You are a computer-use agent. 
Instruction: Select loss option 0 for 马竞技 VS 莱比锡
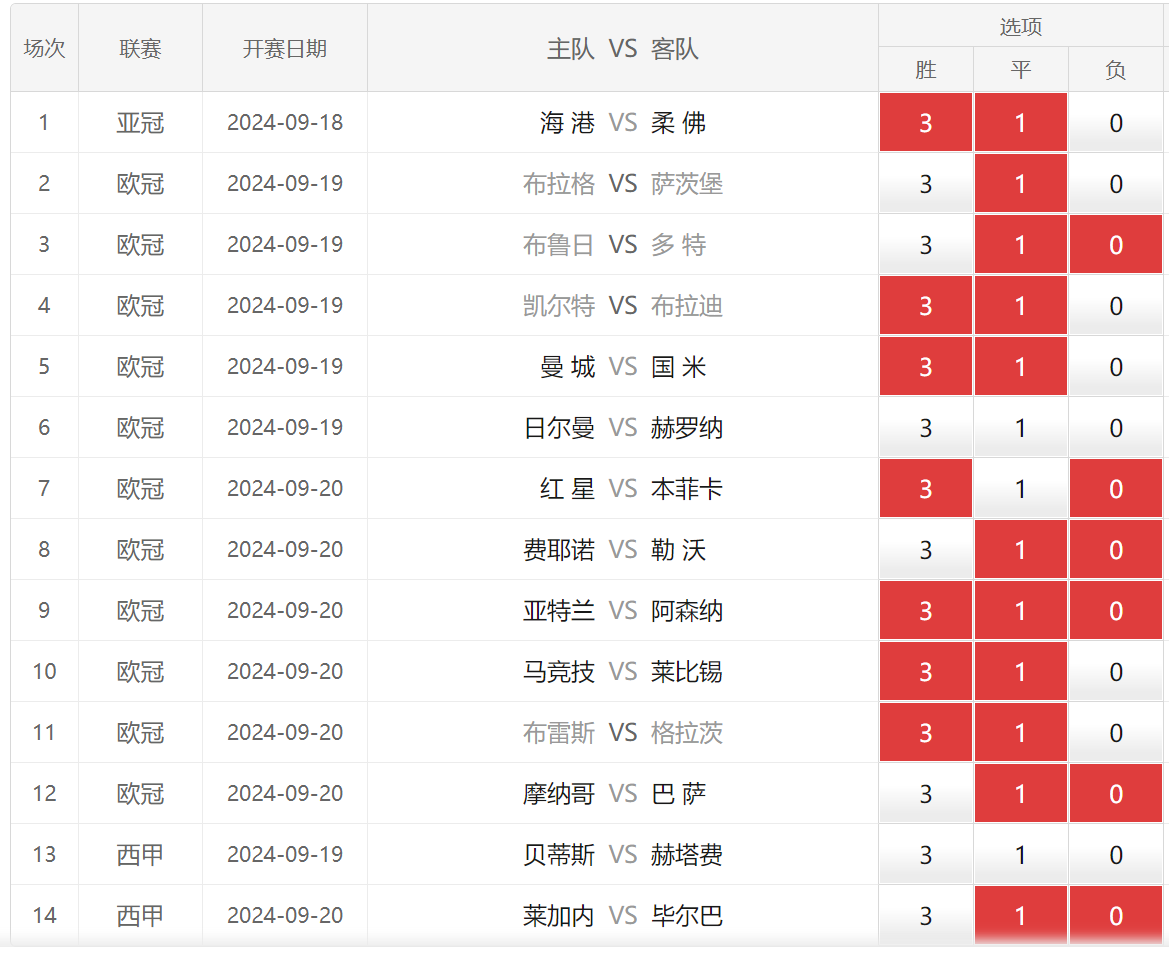click(x=1115, y=672)
